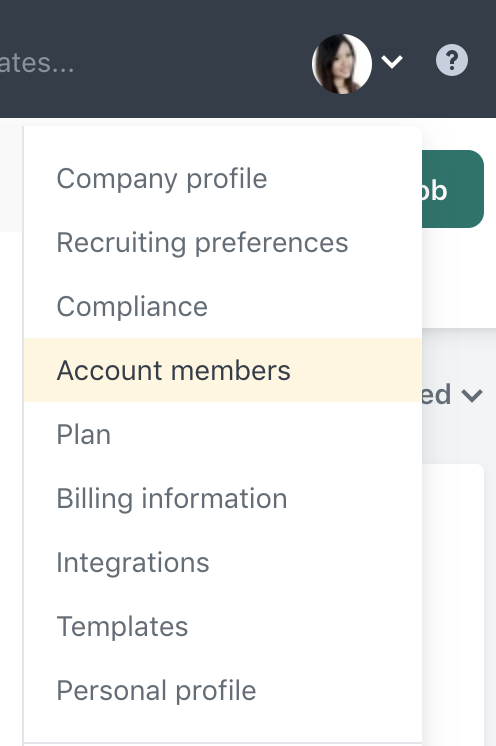Click the partially hidden "ed" dropdown label
This screenshot has width=496, height=746.
coord(436,394)
